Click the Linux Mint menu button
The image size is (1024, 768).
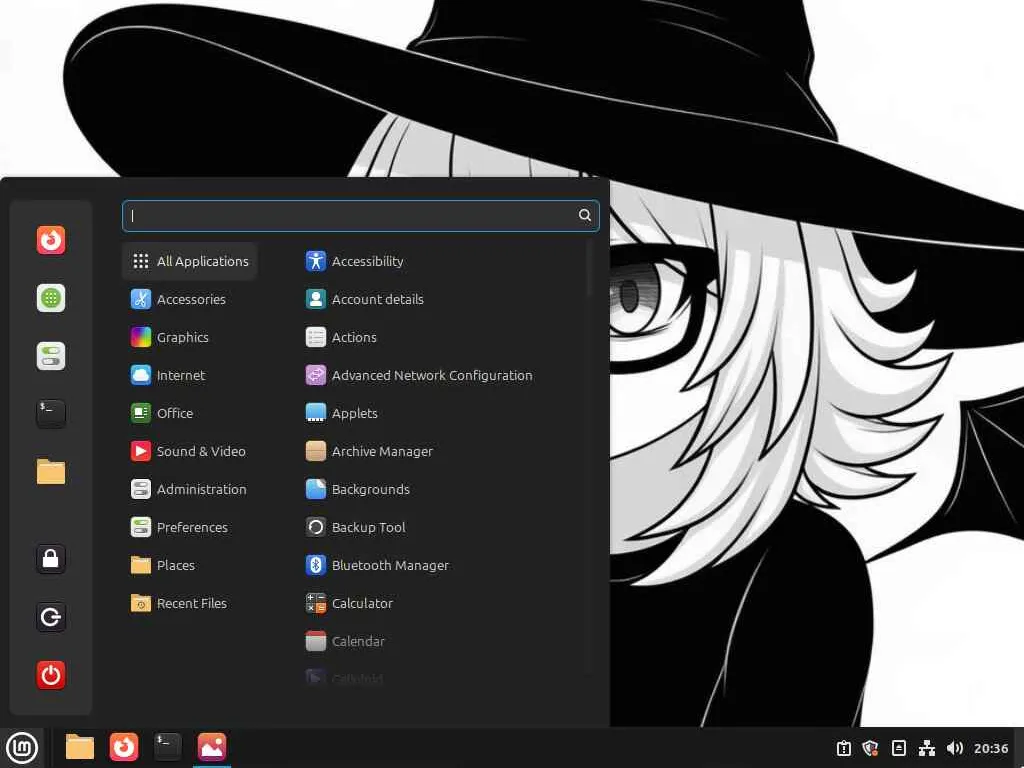click(x=22, y=748)
